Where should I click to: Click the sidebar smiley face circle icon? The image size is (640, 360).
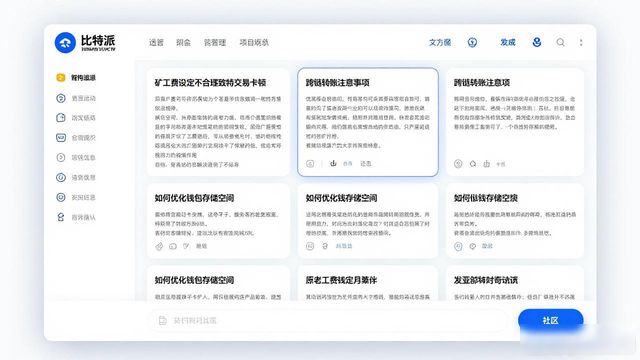[x=61, y=197]
